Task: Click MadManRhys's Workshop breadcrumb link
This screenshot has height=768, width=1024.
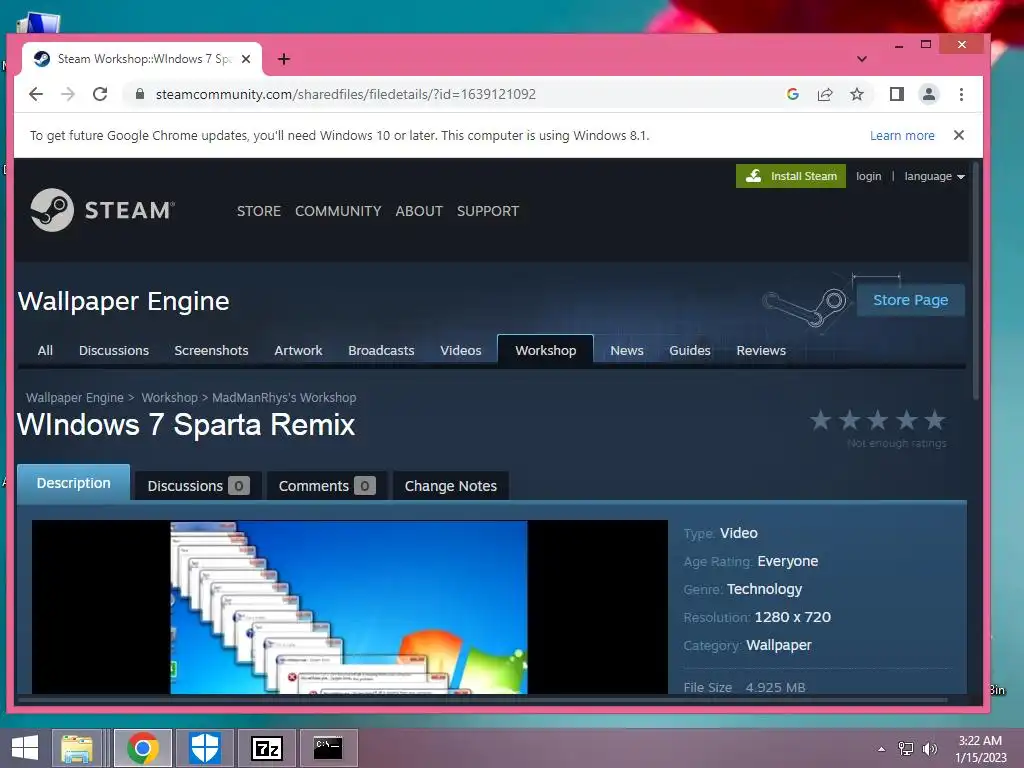Action: (x=284, y=397)
